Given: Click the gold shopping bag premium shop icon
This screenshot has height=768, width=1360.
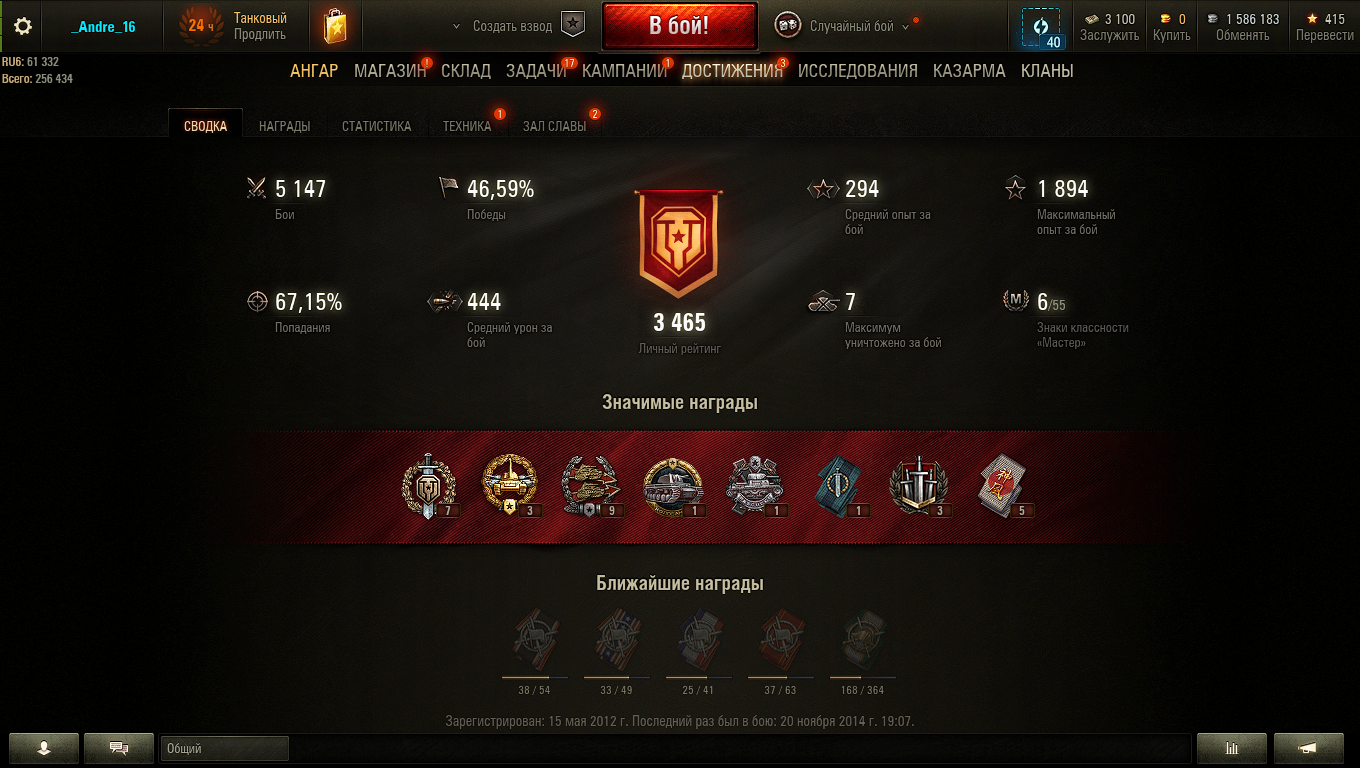Looking at the screenshot, I should 335,26.
